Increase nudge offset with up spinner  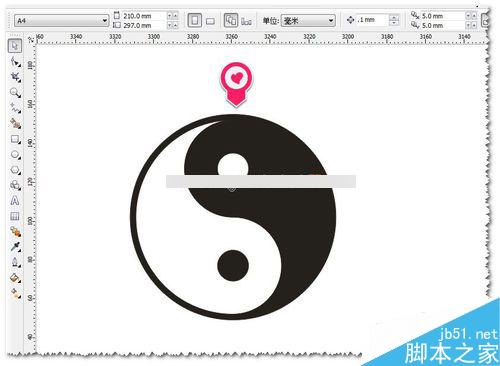coord(394,17)
